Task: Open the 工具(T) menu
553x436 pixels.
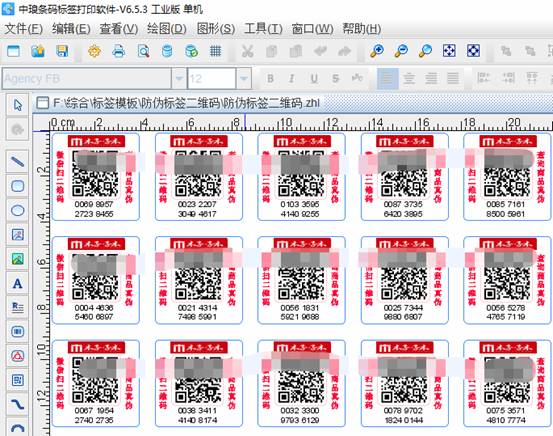Action: 263,29
